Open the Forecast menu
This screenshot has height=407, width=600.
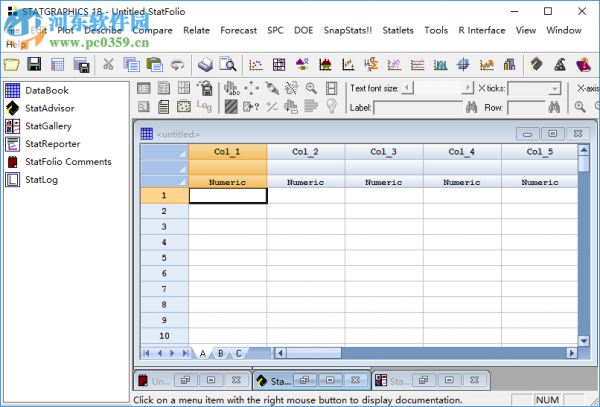[x=238, y=31]
